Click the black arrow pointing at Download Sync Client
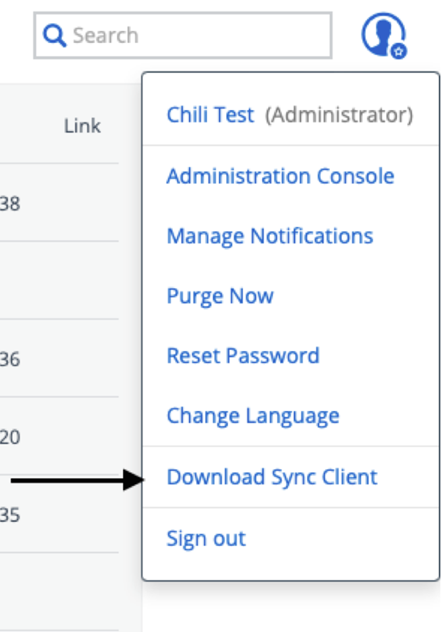This screenshot has height=632, width=448. pyautogui.click(x=77, y=480)
